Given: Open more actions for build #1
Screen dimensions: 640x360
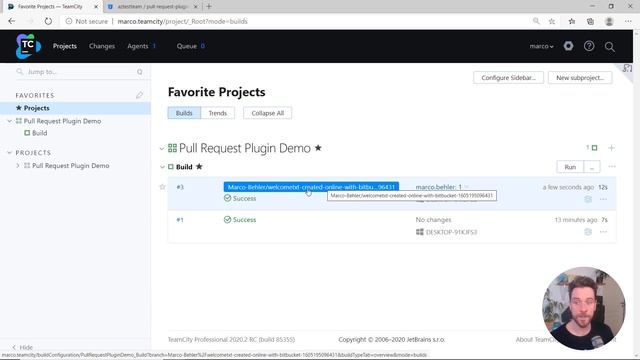Looking at the screenshot, I should [603, 232].
